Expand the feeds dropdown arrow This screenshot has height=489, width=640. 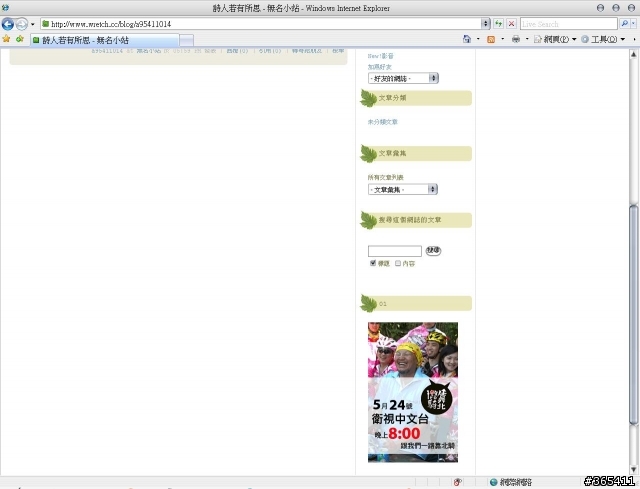tap(502, 39)
